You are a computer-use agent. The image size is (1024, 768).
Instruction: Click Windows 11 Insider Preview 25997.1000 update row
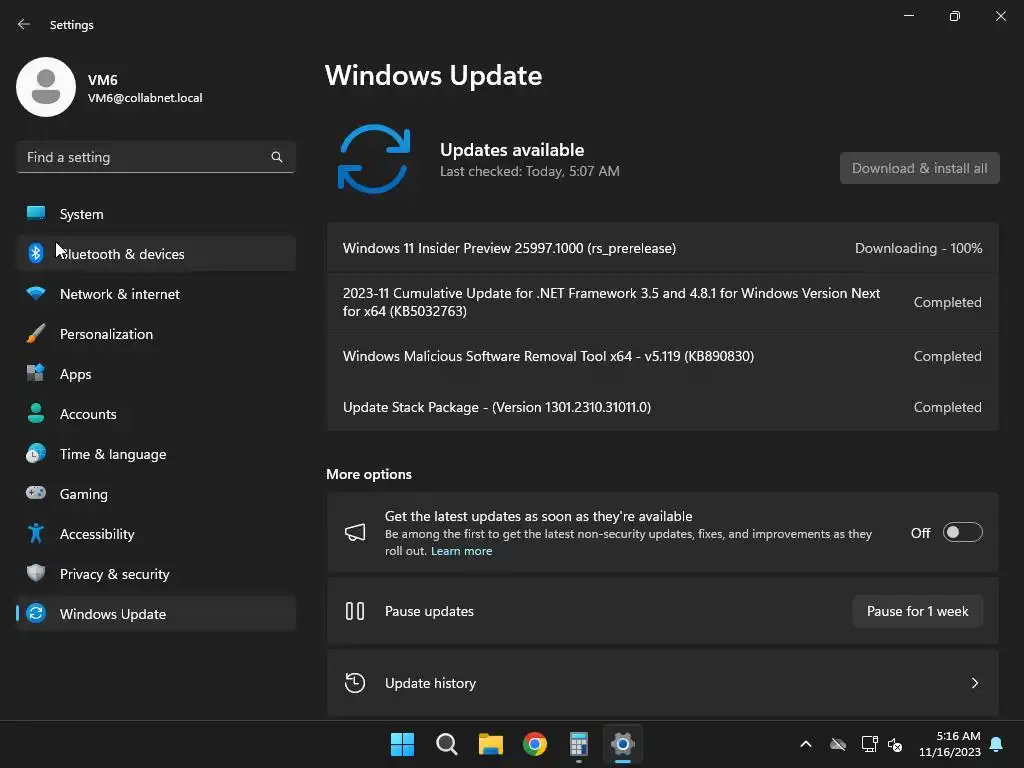(662, 248)
